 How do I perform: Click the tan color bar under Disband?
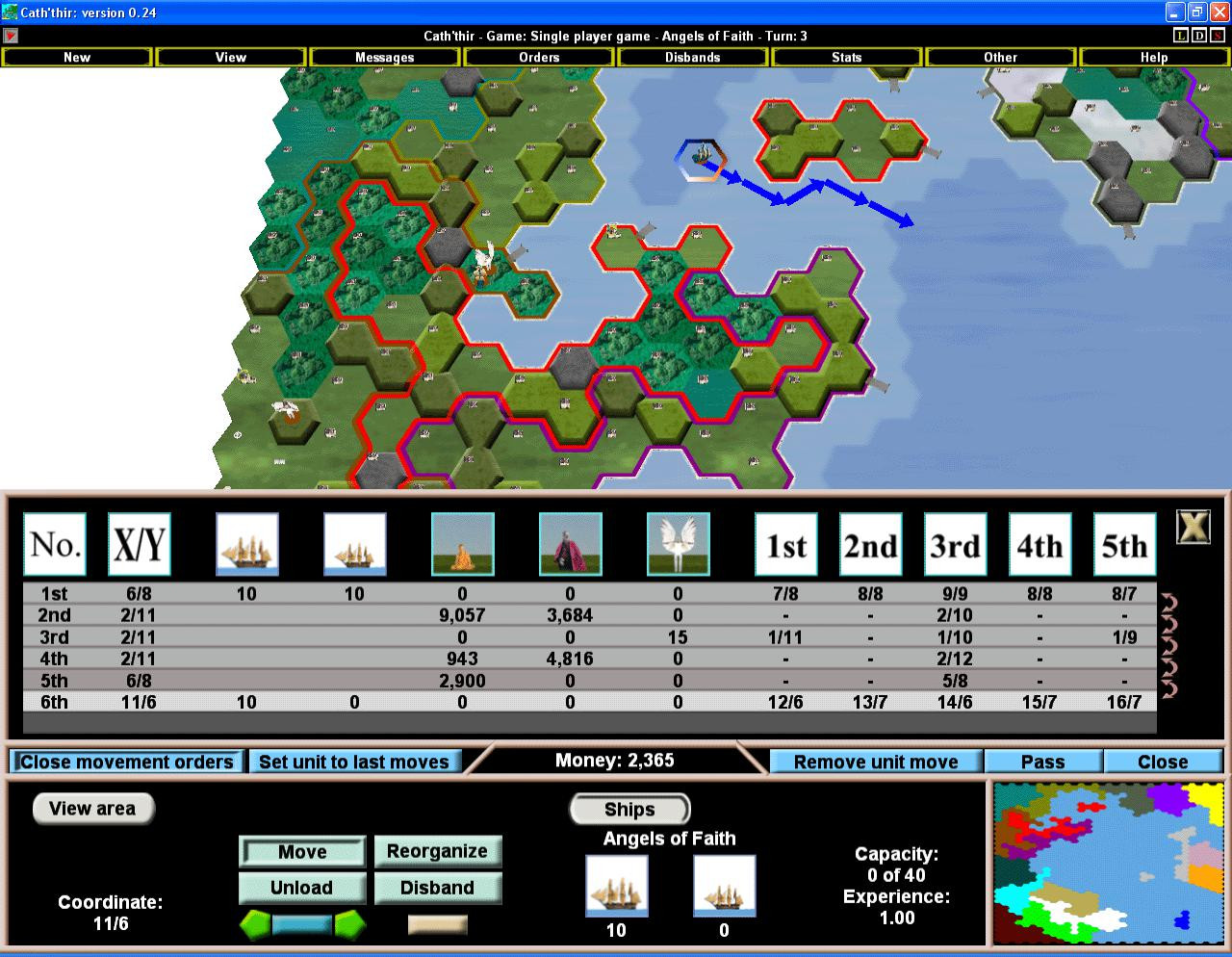(438, 925)
